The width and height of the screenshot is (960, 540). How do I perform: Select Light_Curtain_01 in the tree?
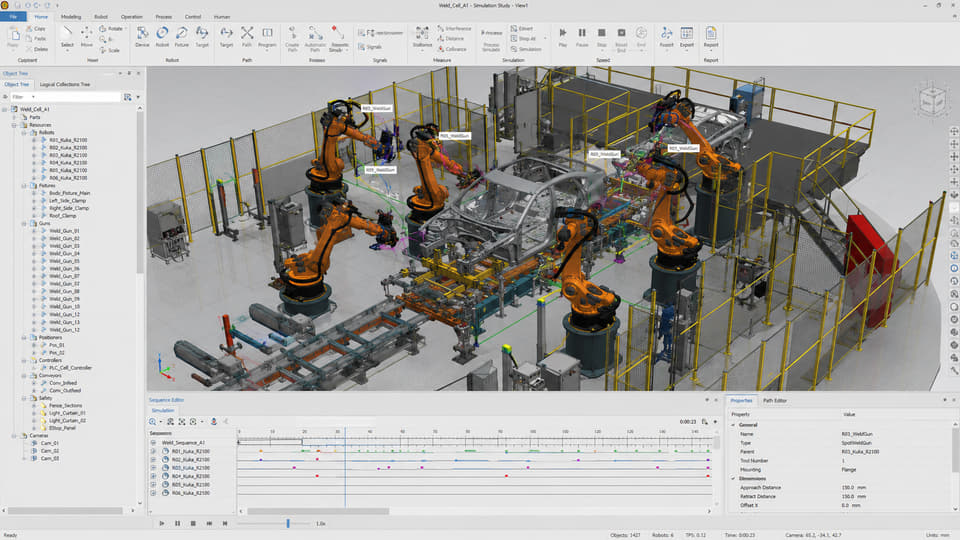tap(67, 413)
